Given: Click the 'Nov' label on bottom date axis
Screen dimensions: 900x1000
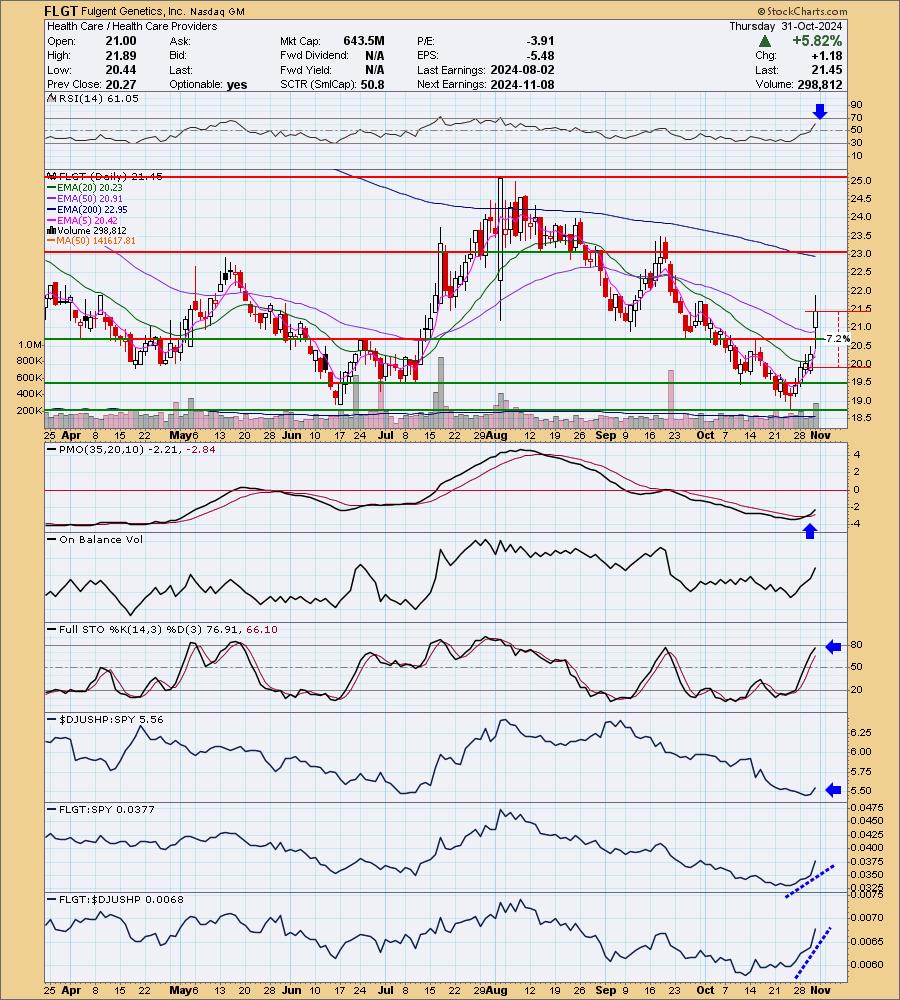Looking at the screenshot, I should [x=820, y=990].
